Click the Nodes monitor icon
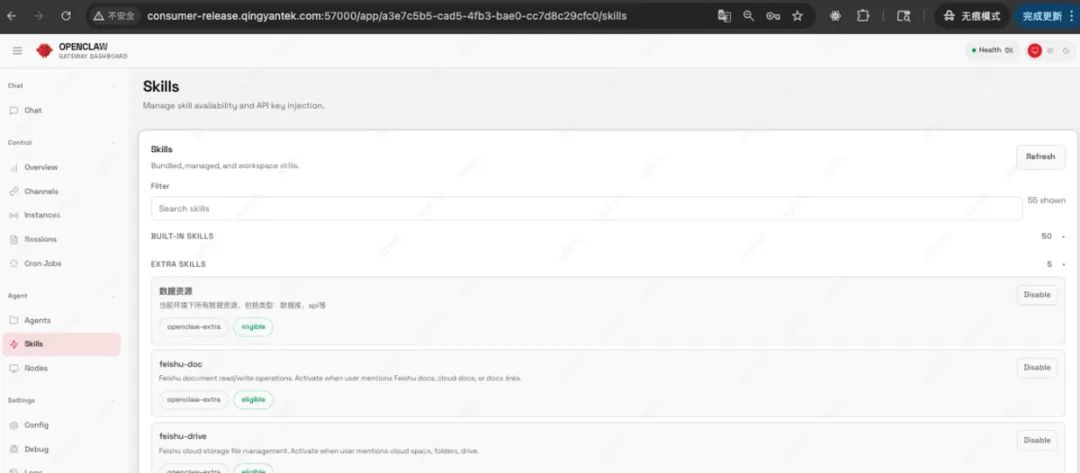This screenshot has height=473, width=1080. [14, 368]
